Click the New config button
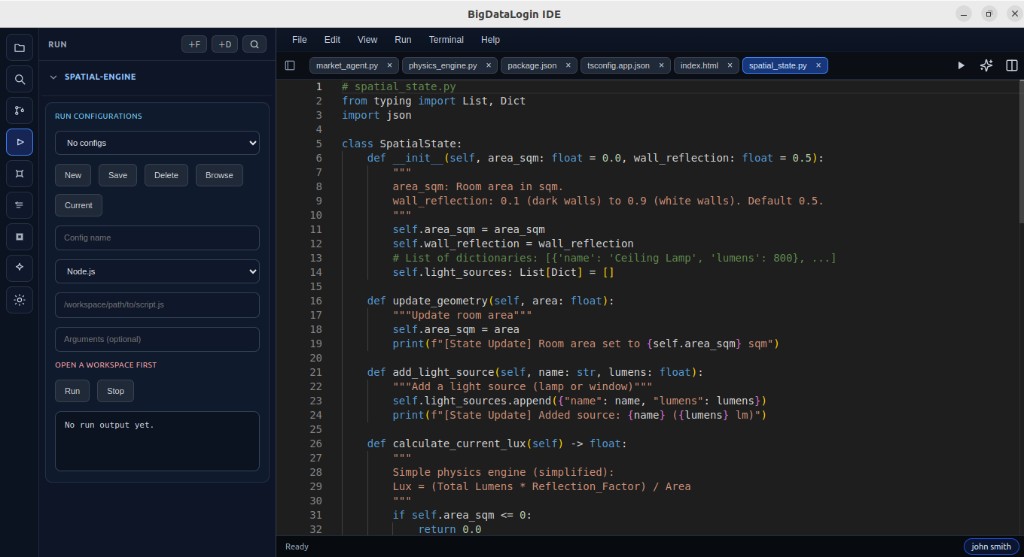This screenshot has width=1024, height=557. click(x=73, y=175)
